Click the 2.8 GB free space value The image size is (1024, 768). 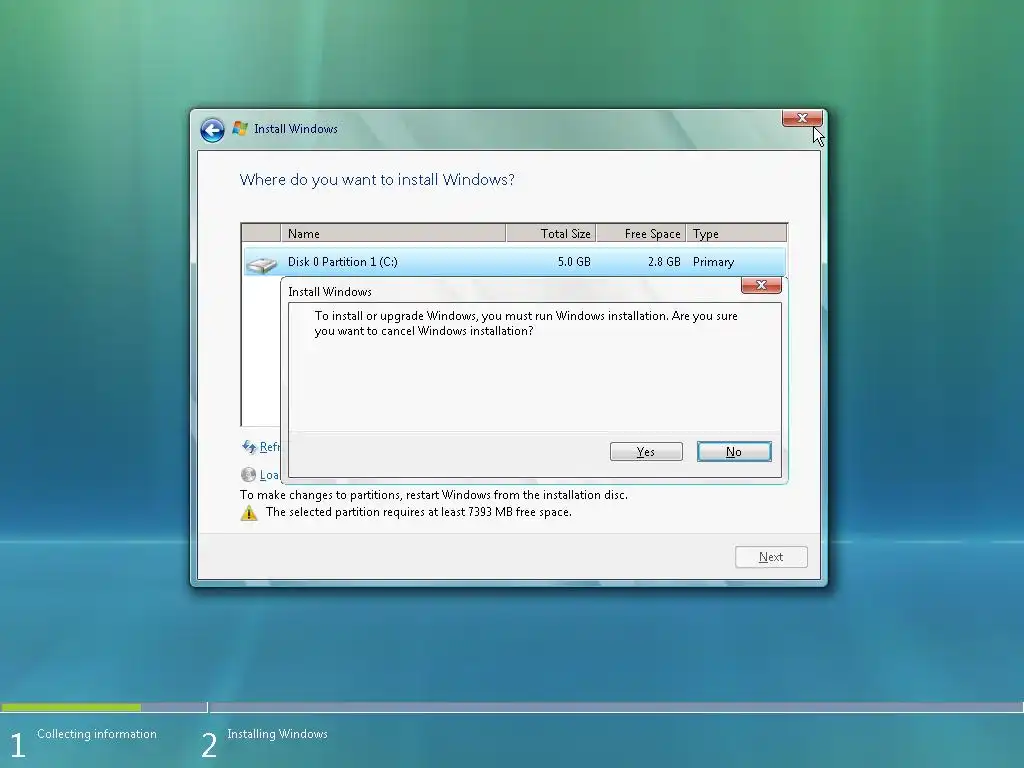pyautogui.click(x=664, y=262)
